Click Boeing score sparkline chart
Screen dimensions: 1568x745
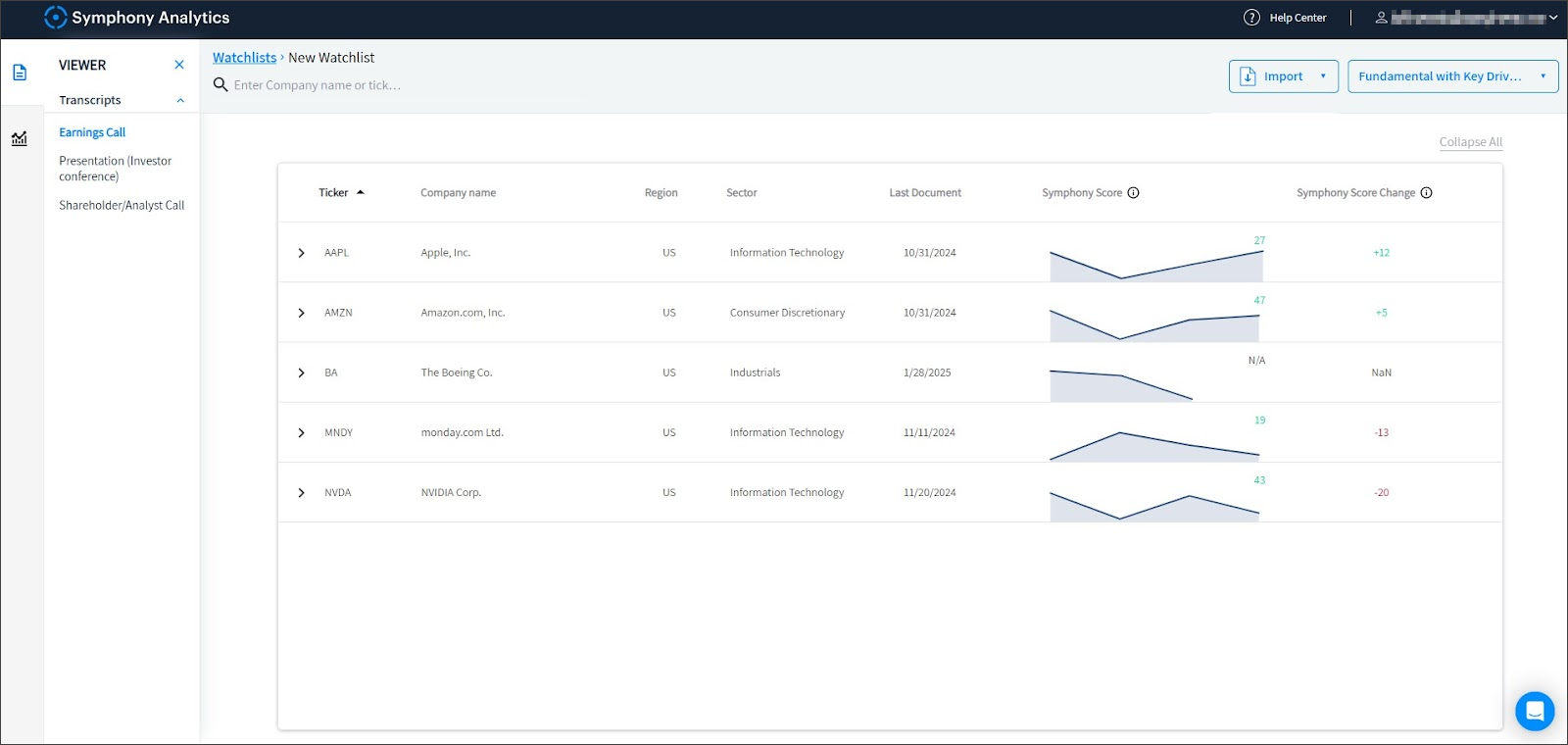[1121, 385]
